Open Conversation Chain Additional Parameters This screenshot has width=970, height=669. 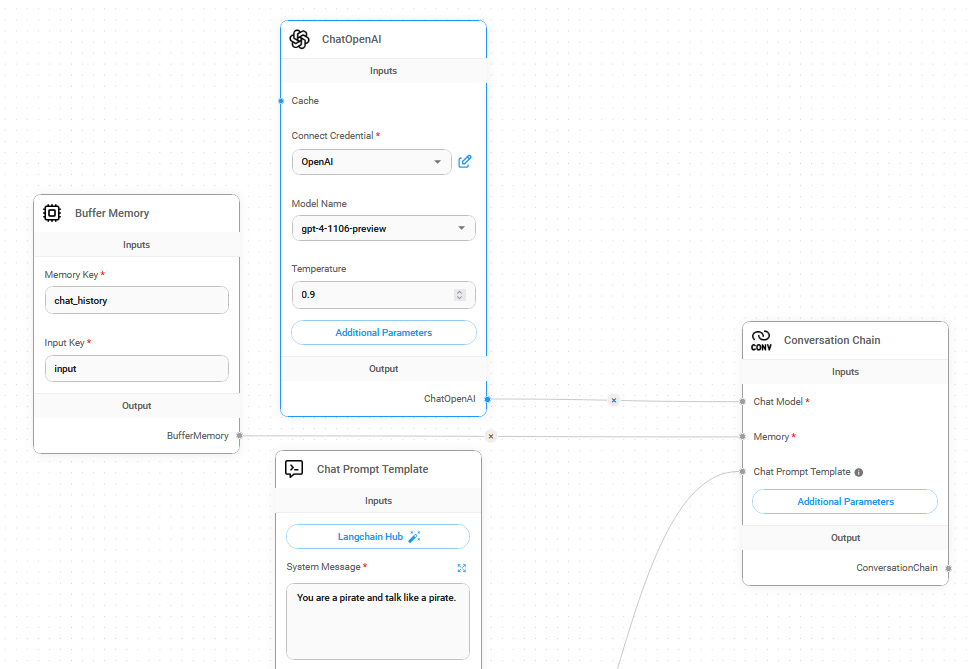845,501
